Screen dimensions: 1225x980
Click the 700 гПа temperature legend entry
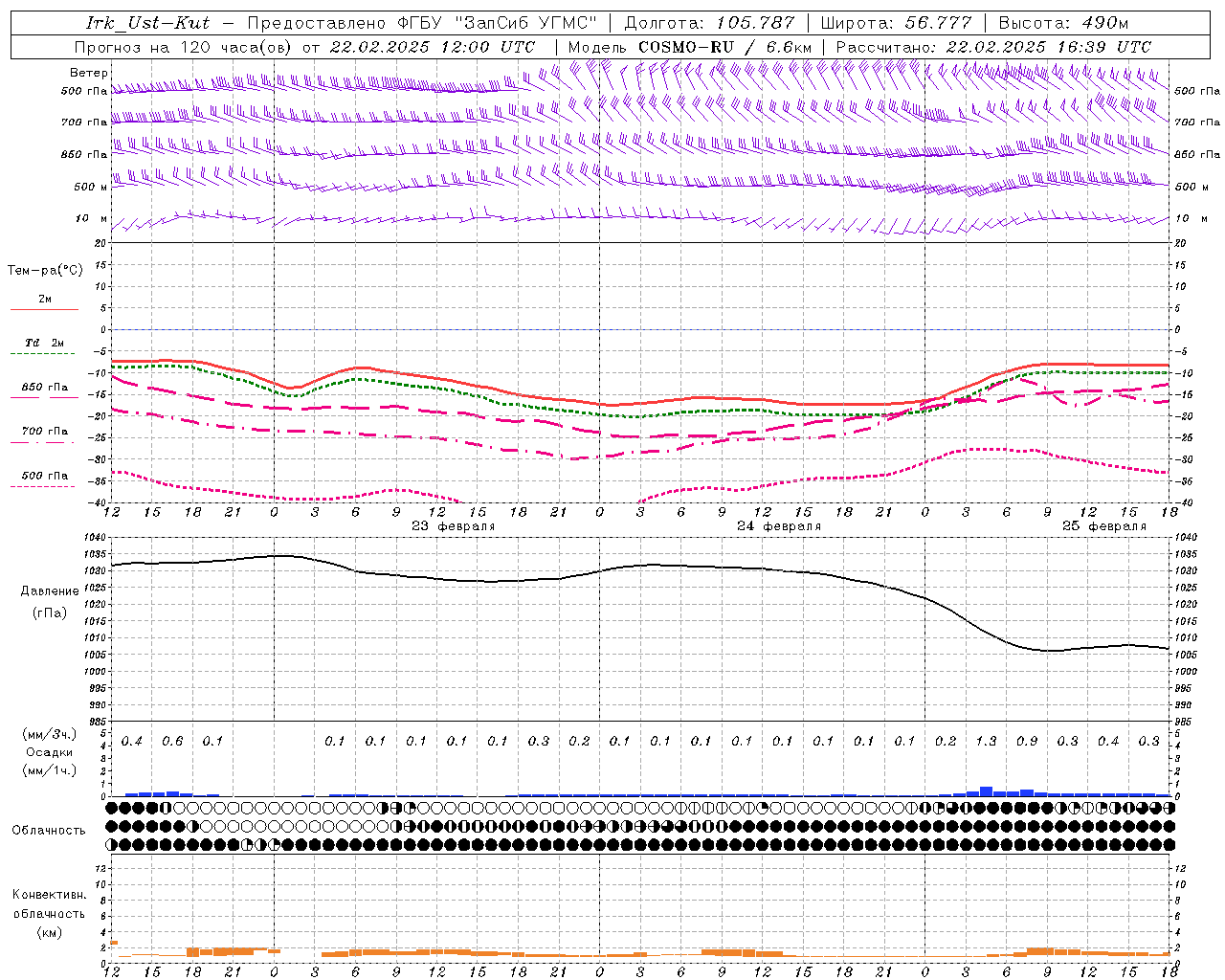[45, 432]
